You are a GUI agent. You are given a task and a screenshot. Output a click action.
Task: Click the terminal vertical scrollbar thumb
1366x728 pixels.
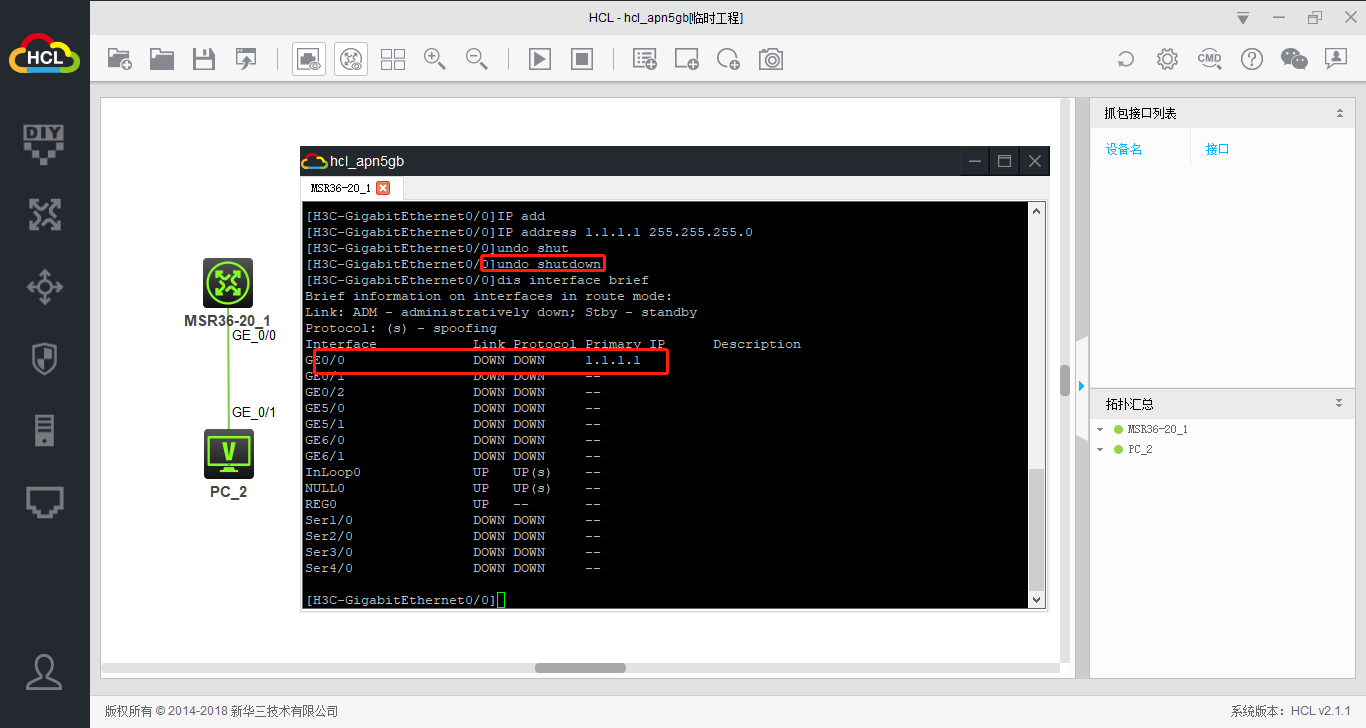pos(1037,529)
